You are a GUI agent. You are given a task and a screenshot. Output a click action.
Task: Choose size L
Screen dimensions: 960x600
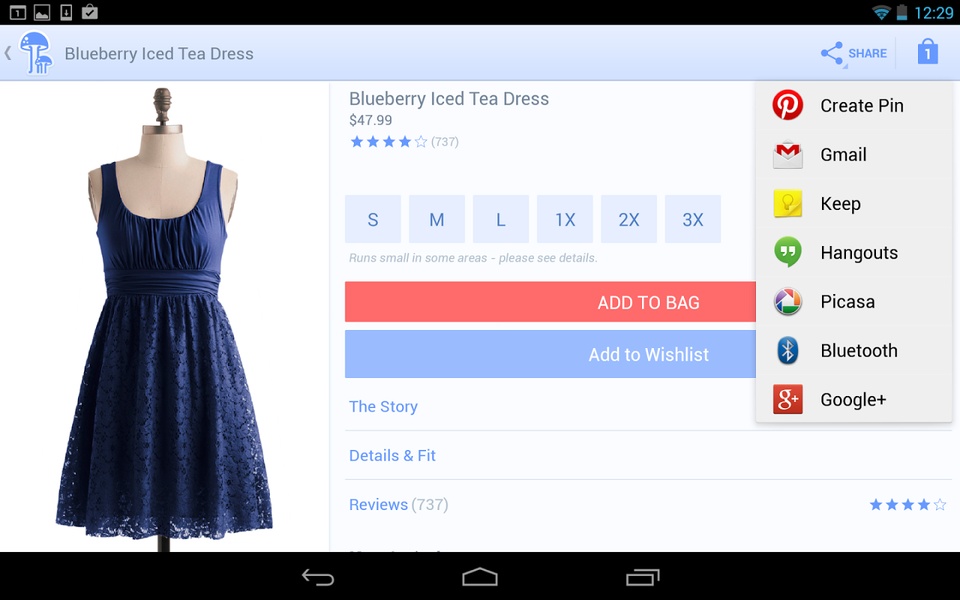(x=501, y=219)
